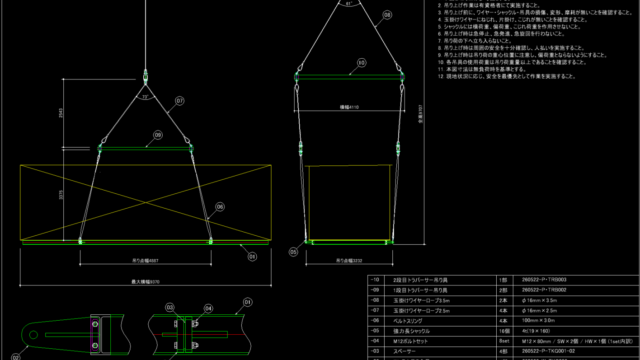Image resolution: width=640 pixels, height=360 pixels.
Task: Click note 10 beginning 各吊具の使用荷重
Action: [x=512, y=62]
